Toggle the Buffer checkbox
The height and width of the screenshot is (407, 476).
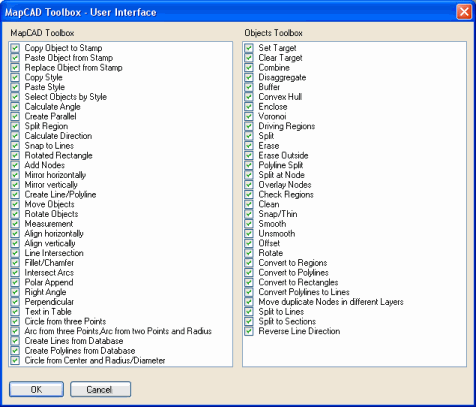(x=249, y=87)
